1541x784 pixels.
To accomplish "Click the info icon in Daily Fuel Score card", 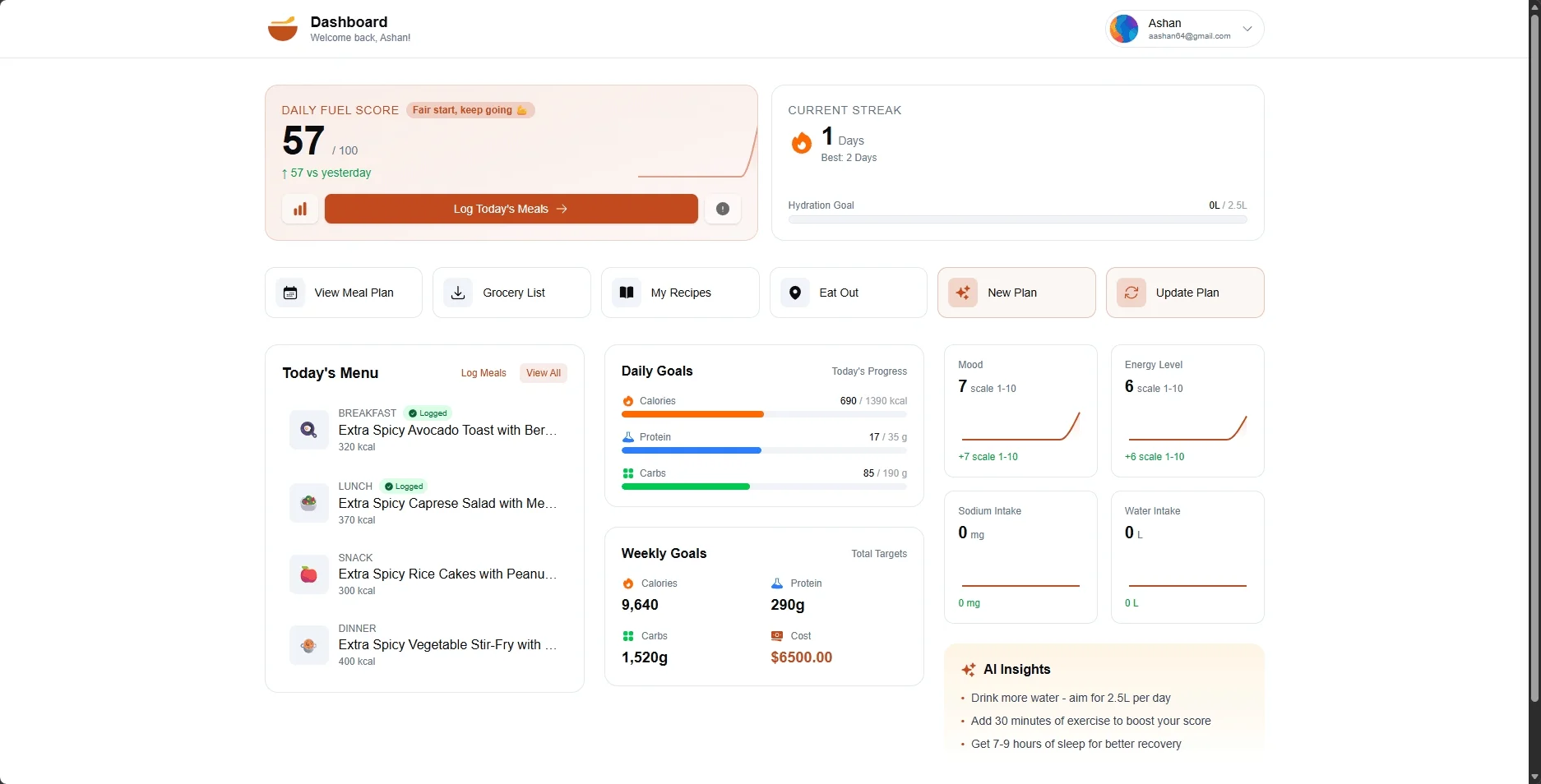I will point(723,209).
